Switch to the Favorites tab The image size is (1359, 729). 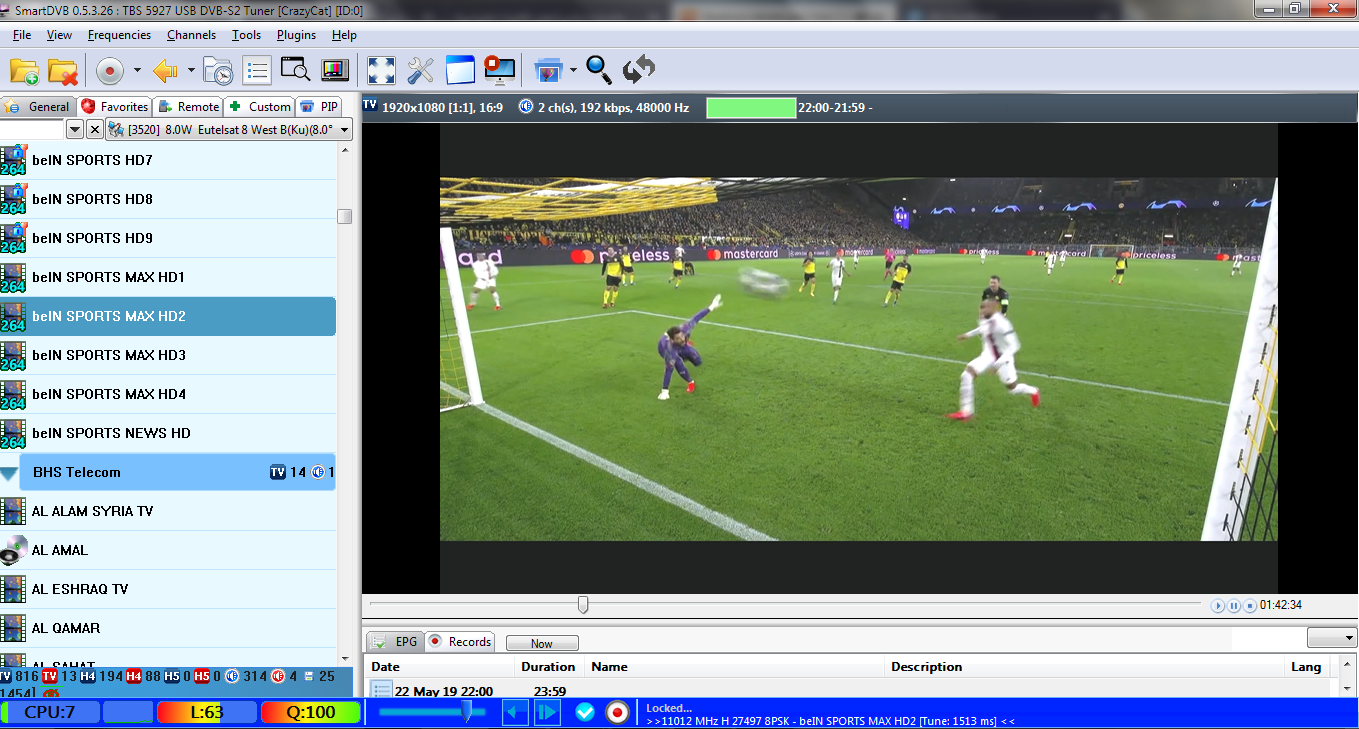pyautogui.click(x=115, y=106)
